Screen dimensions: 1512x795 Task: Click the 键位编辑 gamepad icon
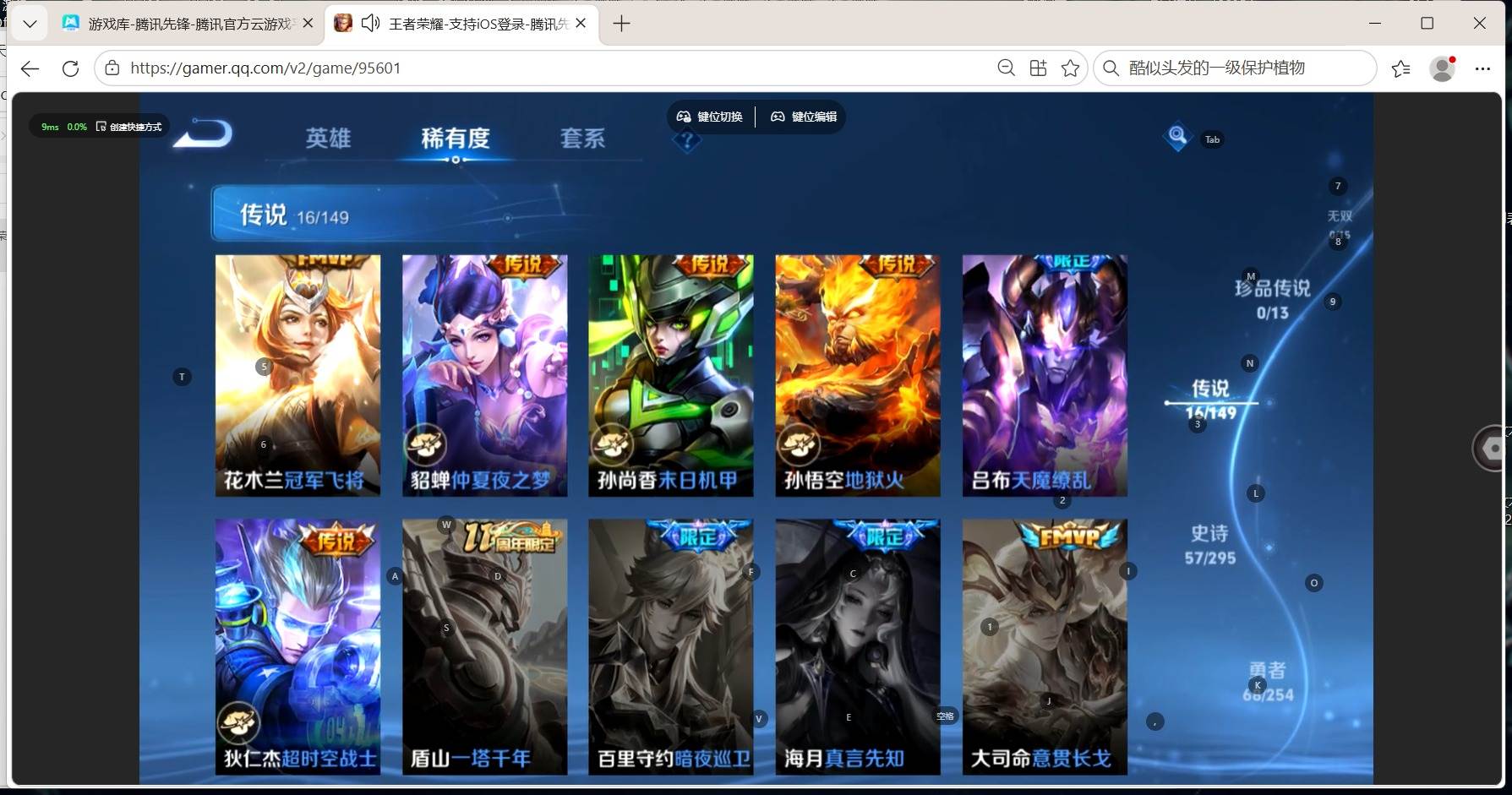pyautogui.click(x=778, y=117)
